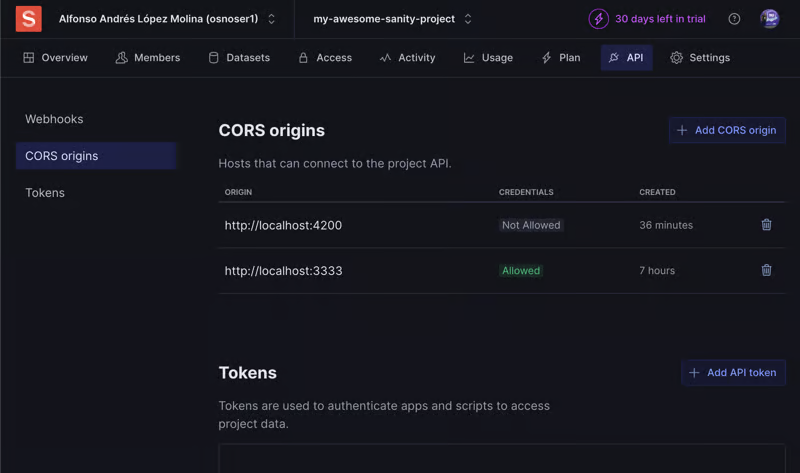This screenshot has height=473, width=800.
Task: Select Webhooks in the sidebar
Action: pos(54,119)
